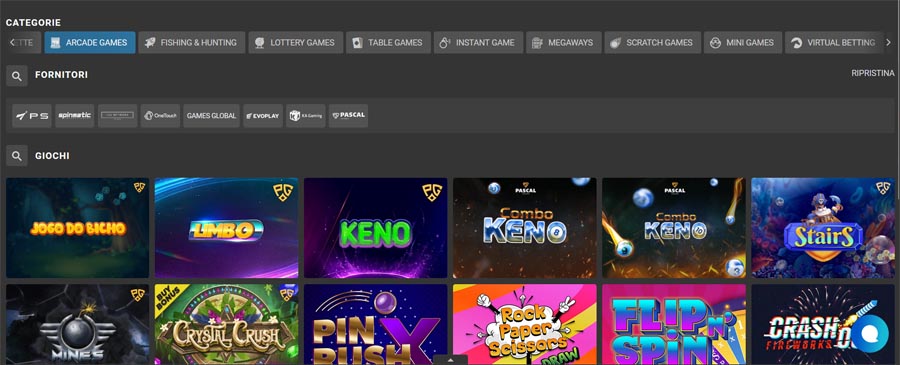Screen dimensions: 900x365
Task: Expand the bottom panel up arrow
Action: tap(451, 360)
